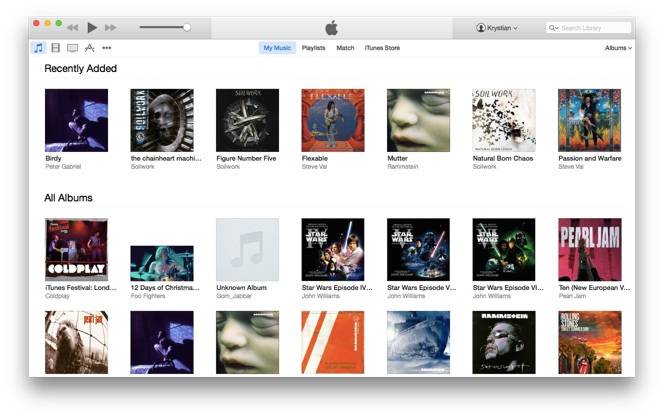
Task: Switch to the Playlists tab
Action: point(313,48)
